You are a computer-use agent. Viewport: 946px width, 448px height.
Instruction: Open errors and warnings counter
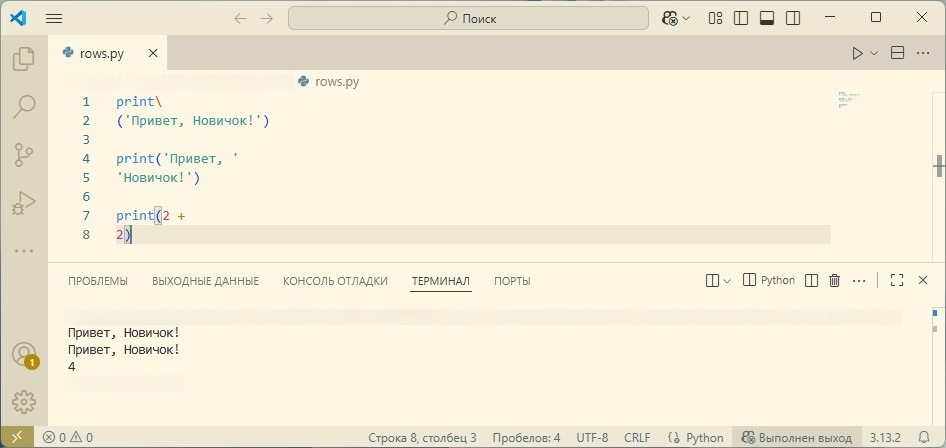coord(68,438)
